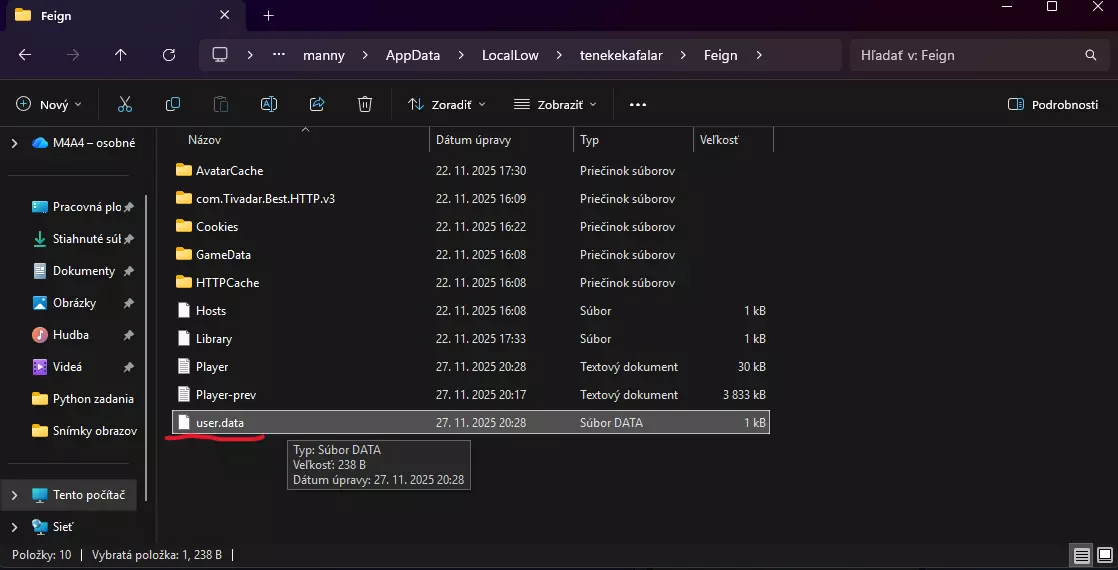This screenshot has height=570, width=1118.
Task: Select the Cookies folder icon
Action: click(184, 226)
